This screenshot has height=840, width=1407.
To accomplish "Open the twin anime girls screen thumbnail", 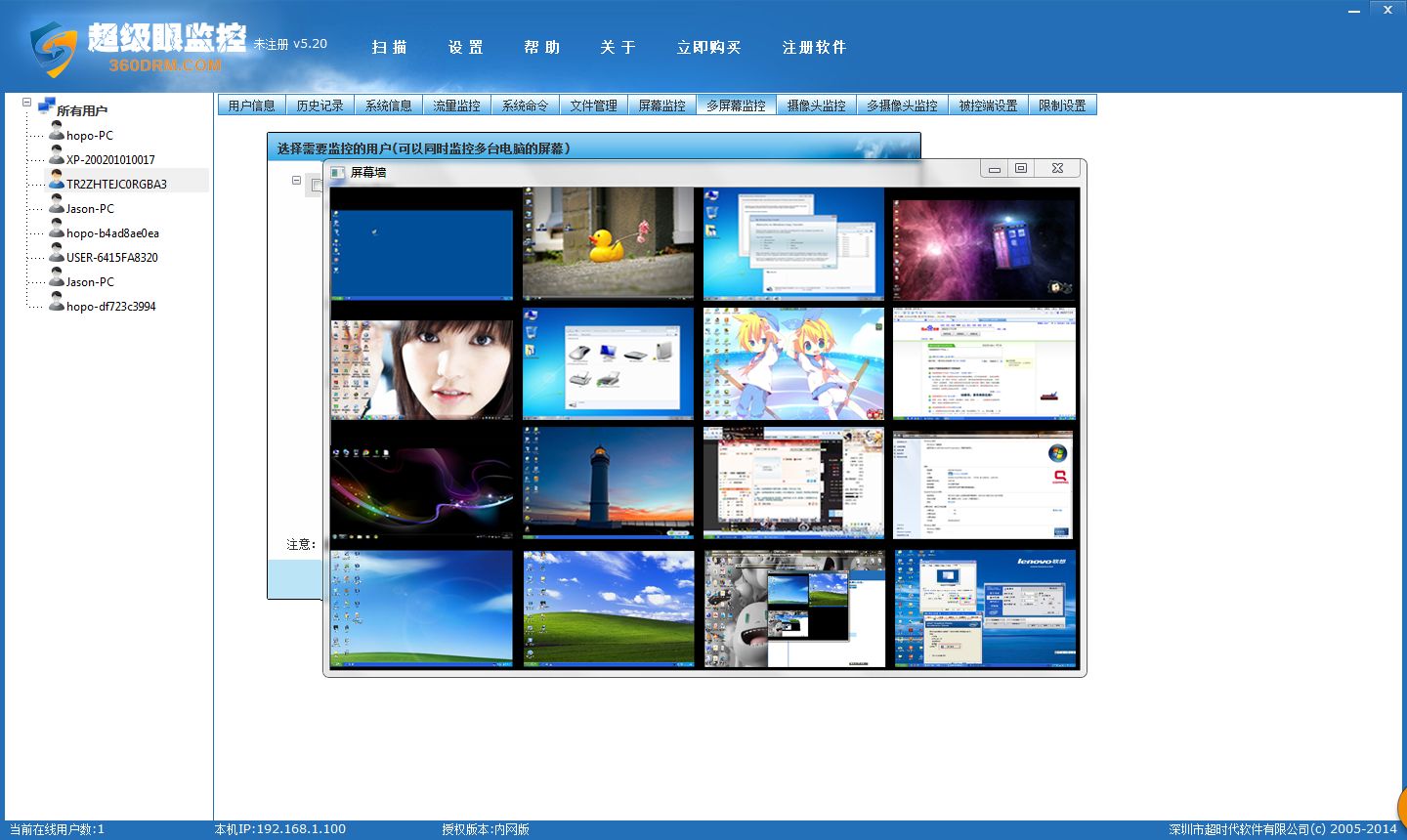I will (x=793, y=364).
